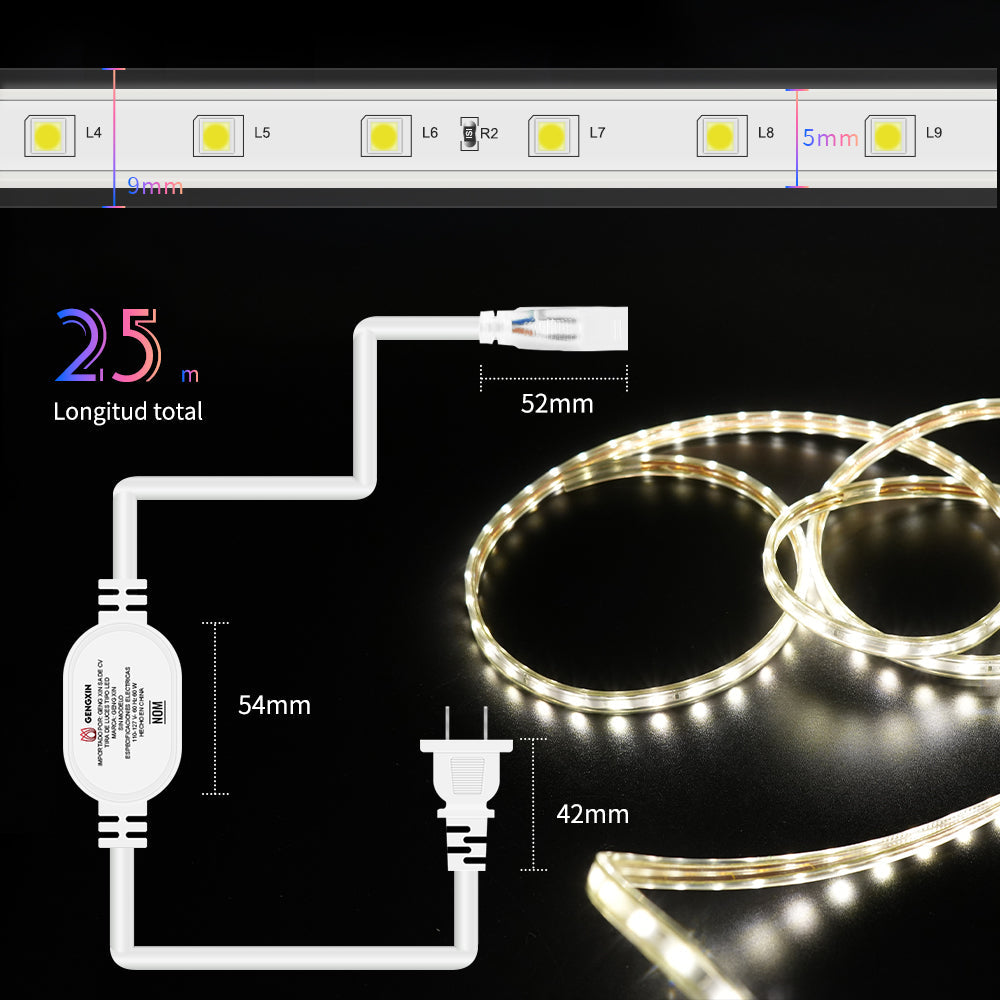Image resolution: width=1000 pixels, height=1000 pixels.
Task: Click the 42mm dimension label
Action: (x=592, y=814)
